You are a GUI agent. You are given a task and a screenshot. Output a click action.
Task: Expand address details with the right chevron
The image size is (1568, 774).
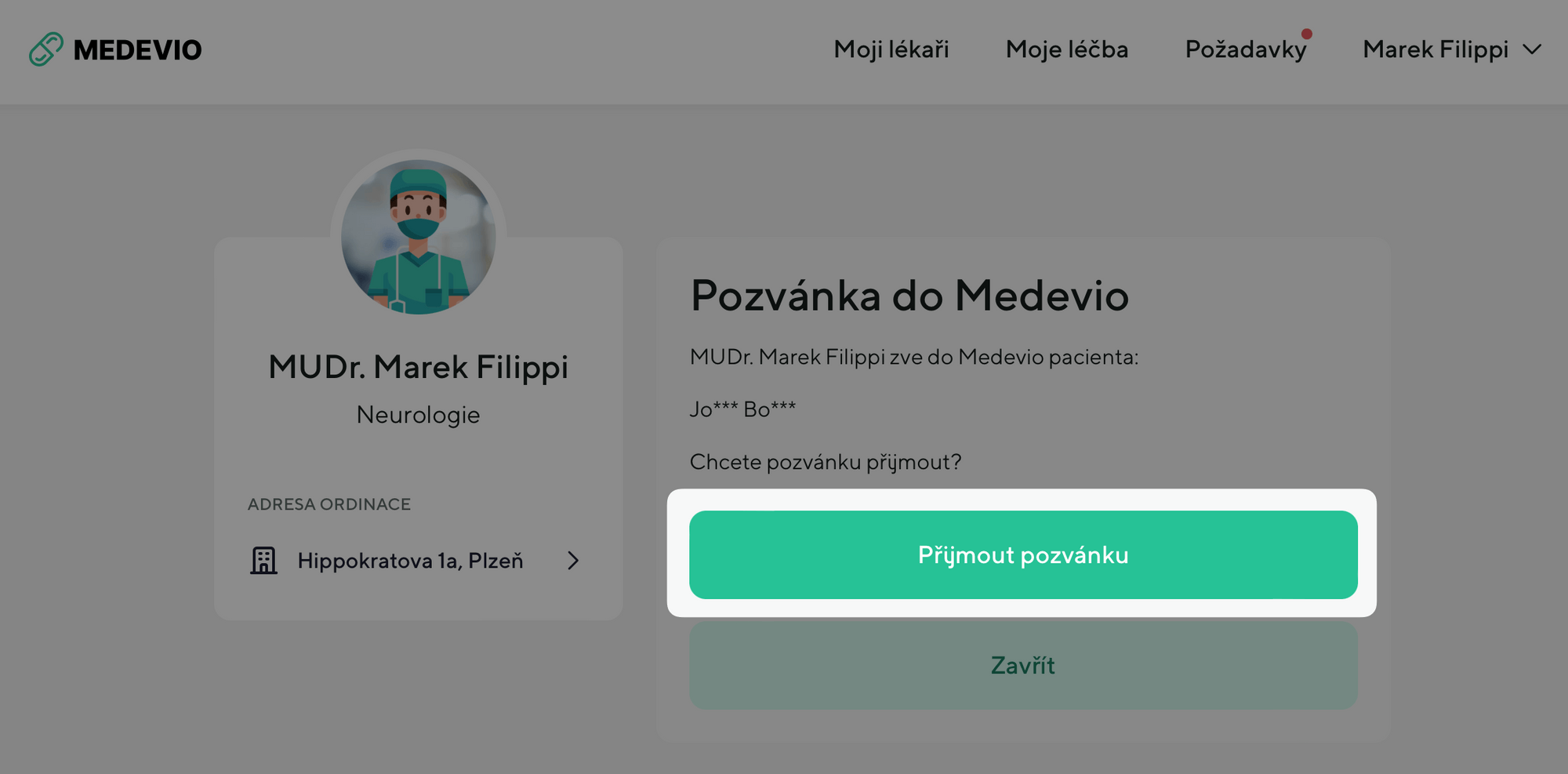coord(573,561)
